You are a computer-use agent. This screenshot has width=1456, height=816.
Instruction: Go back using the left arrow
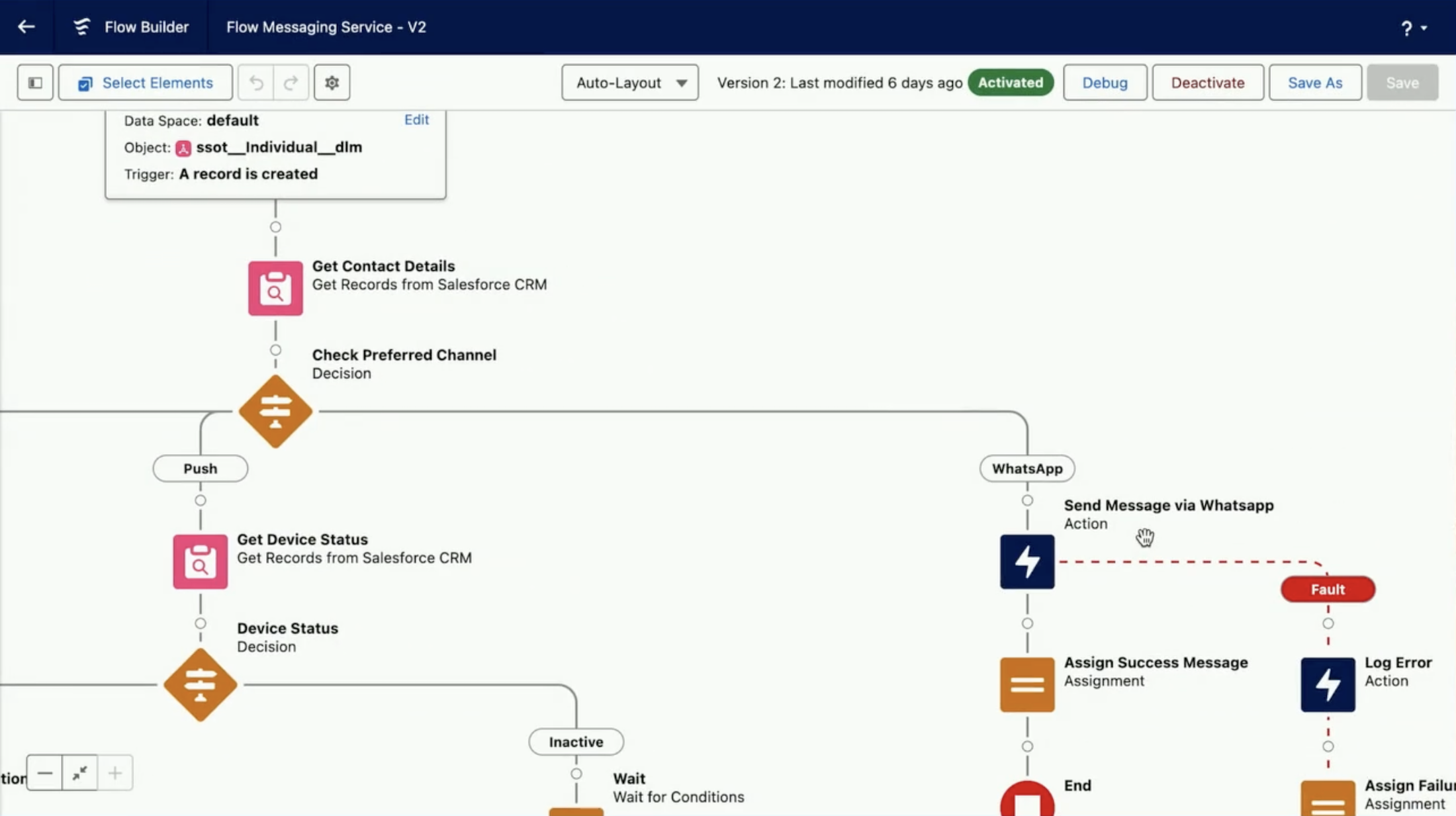(26, 27)
